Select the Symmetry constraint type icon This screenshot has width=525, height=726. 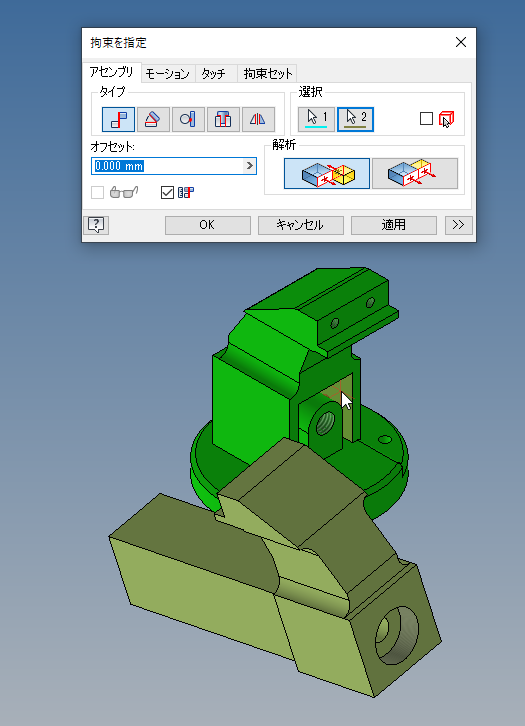pos(258,119)
